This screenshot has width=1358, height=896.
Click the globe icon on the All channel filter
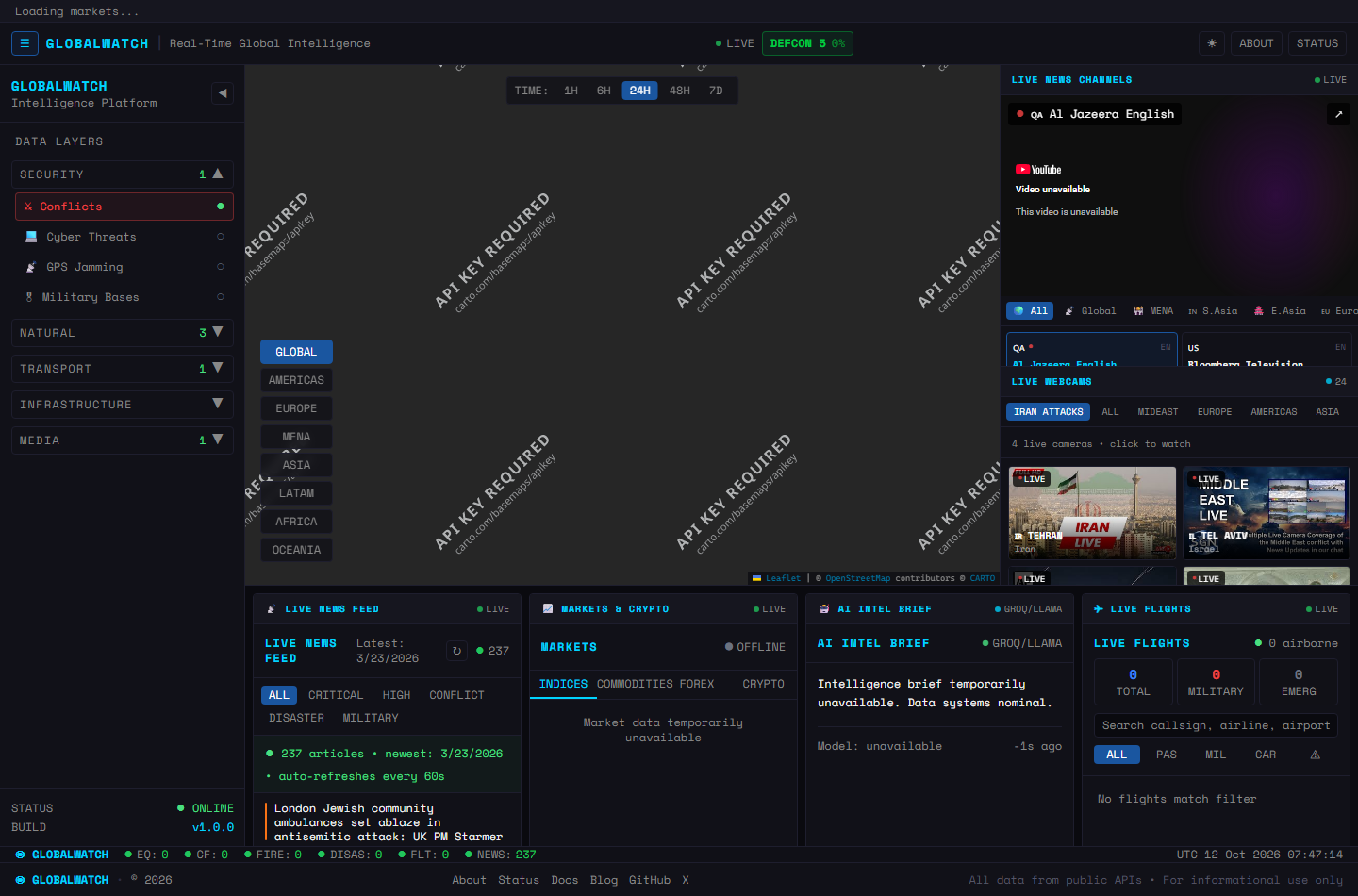point(1018,310)
